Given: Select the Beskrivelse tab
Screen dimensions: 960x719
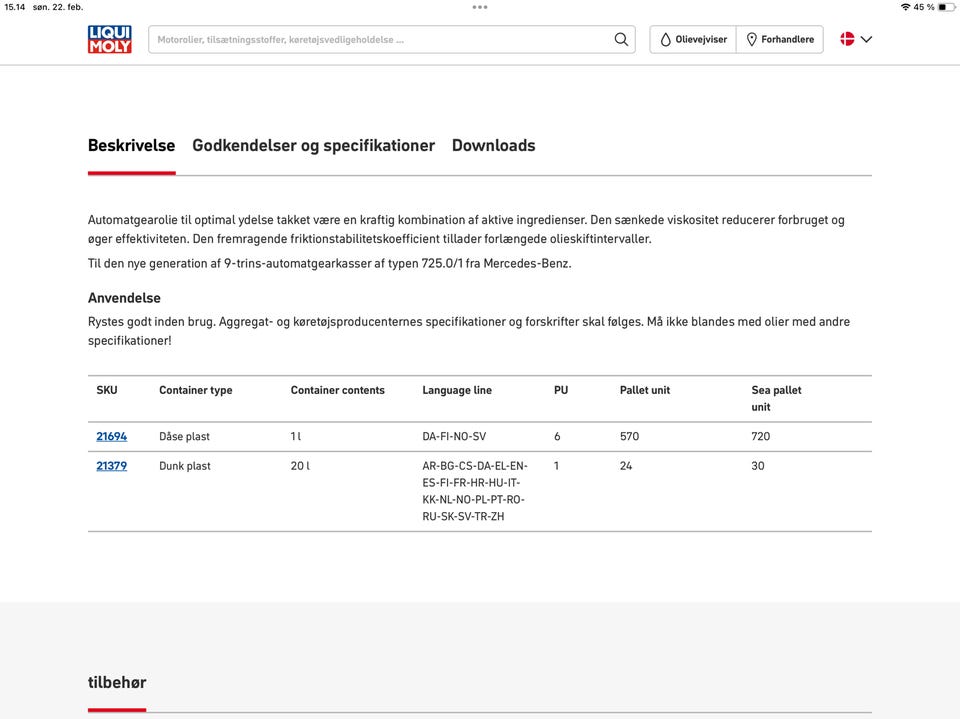Looking at the screenshot, I should pos(131,146).
